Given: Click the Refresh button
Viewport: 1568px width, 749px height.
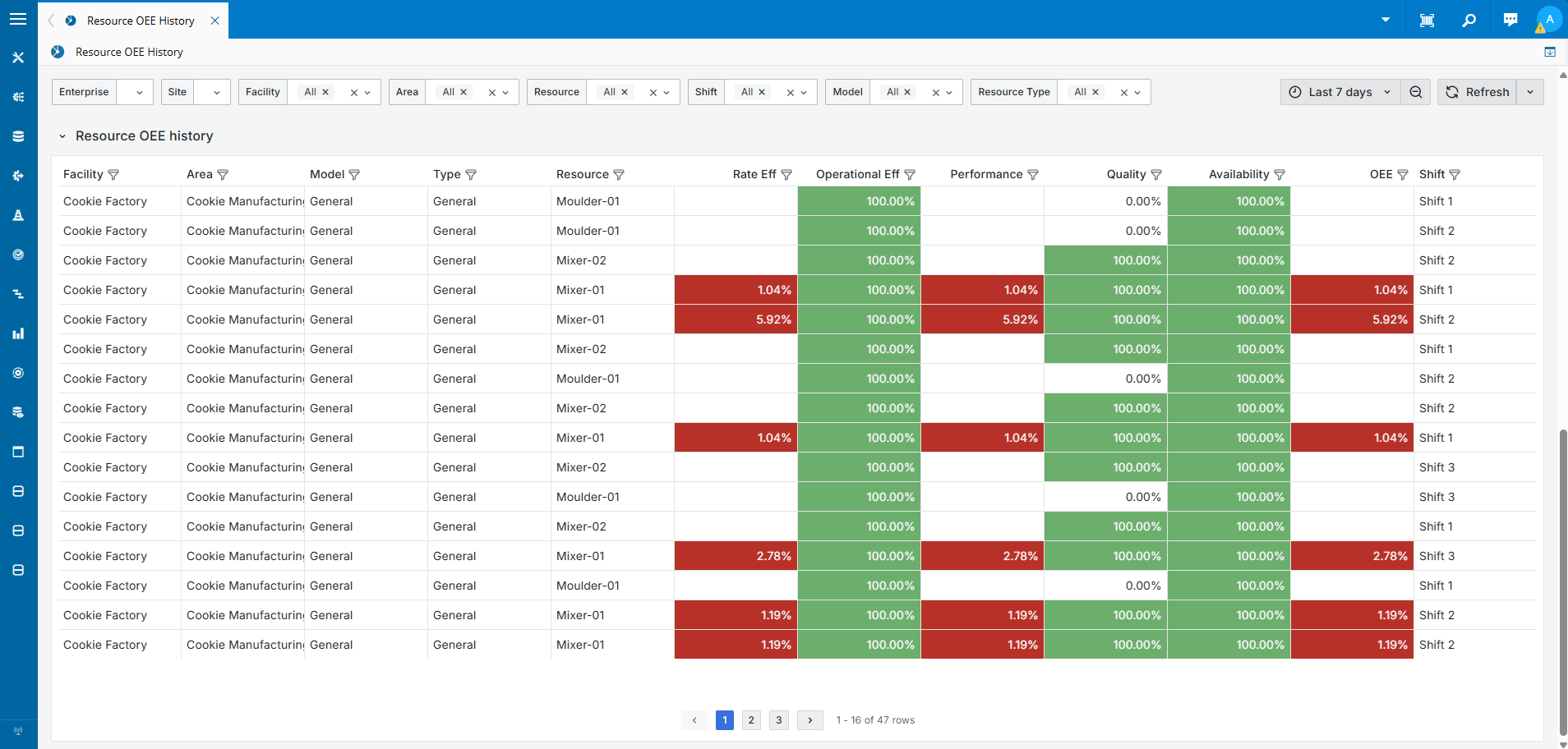Looking at the screenshot, I should click(x=1478, y=92).
